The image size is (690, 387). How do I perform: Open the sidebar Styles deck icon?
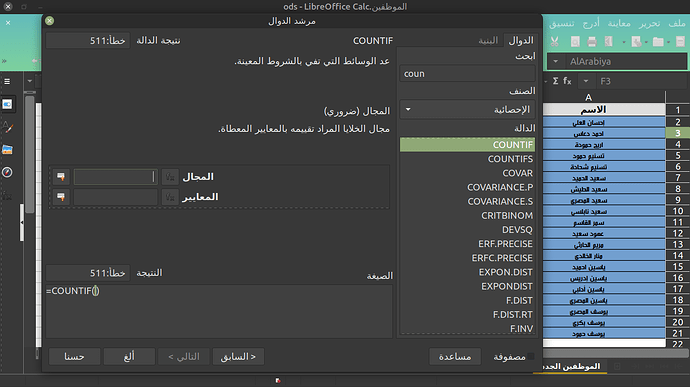tap(7, 127)
